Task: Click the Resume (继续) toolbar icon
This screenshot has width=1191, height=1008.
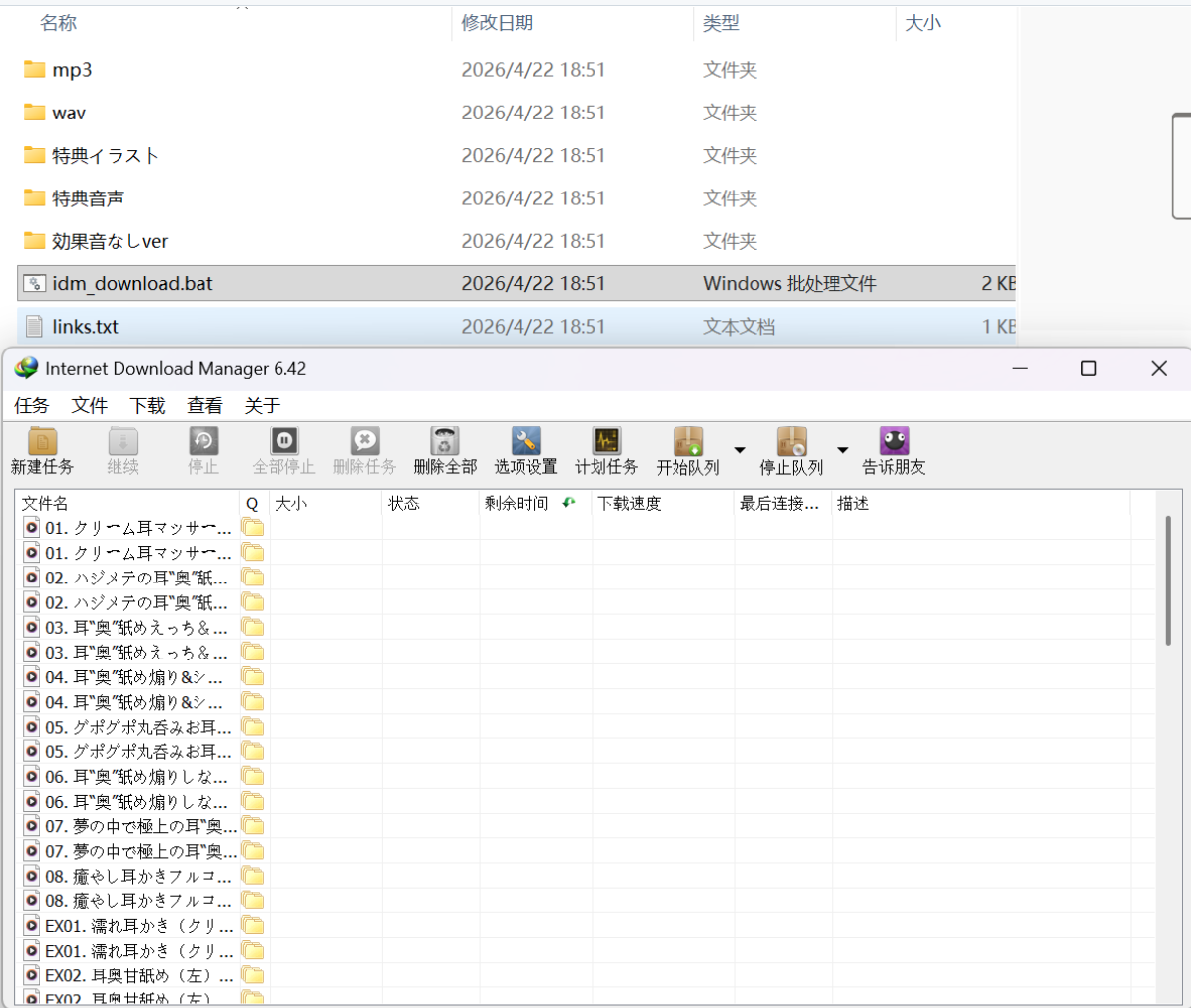Action: tap(122, 451)
